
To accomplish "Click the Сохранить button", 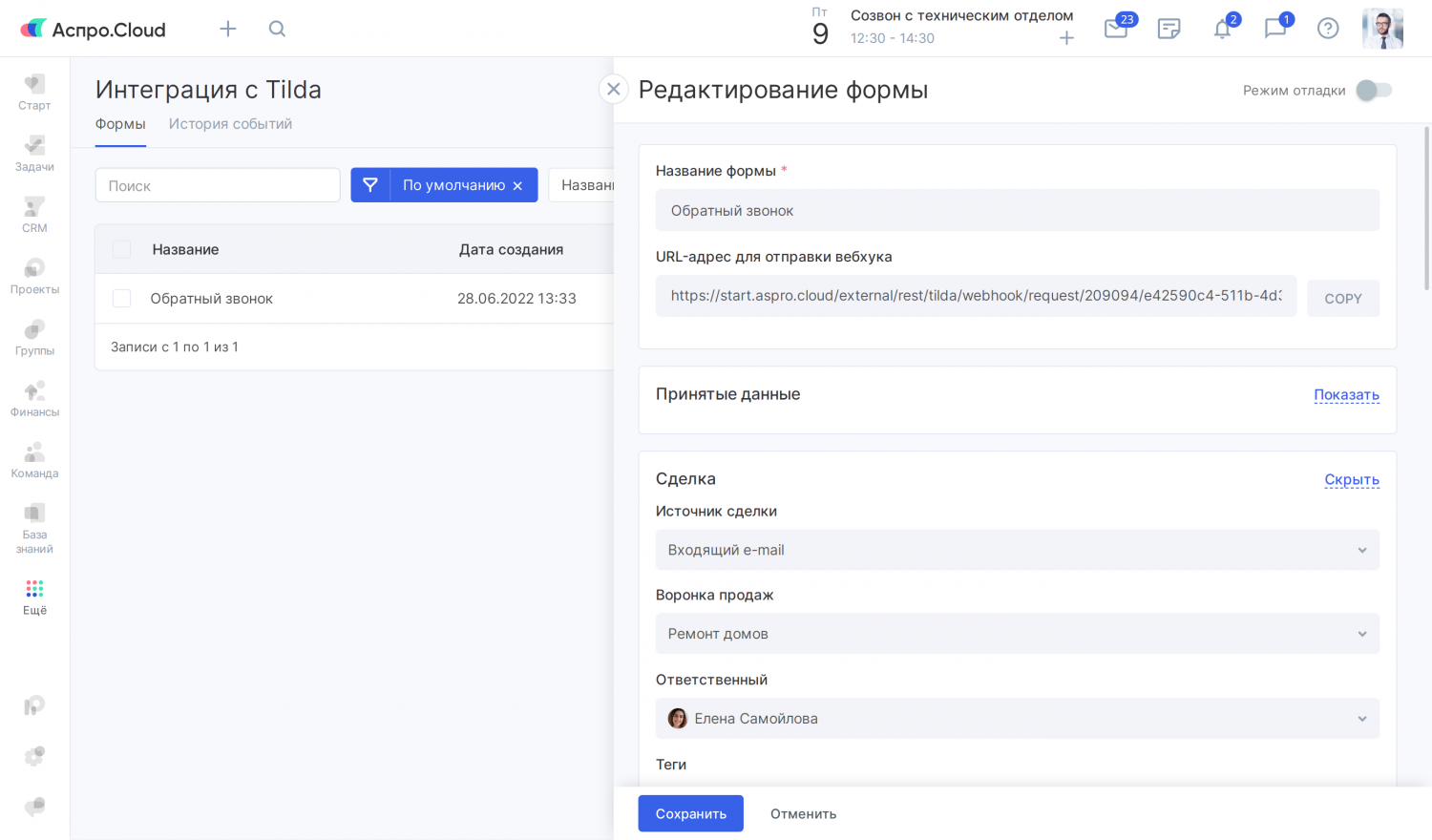I will 690,813.
